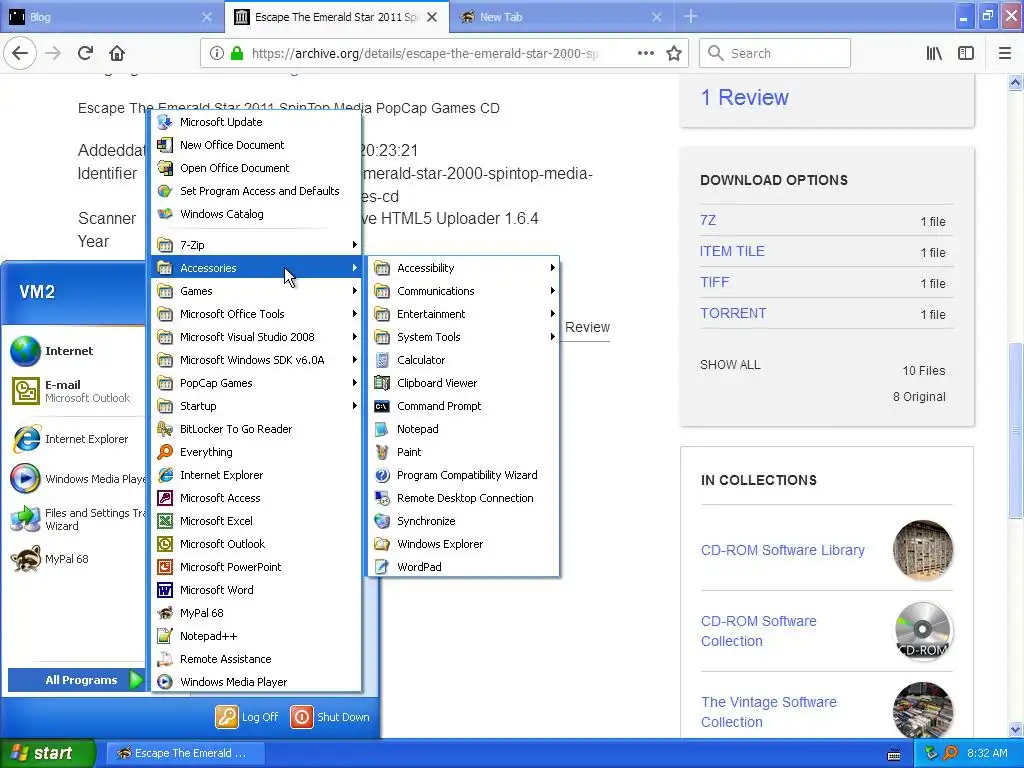The height and width of the screenshot is (768, 1024).
Task: Click the Log Off button
Action: 248,717
